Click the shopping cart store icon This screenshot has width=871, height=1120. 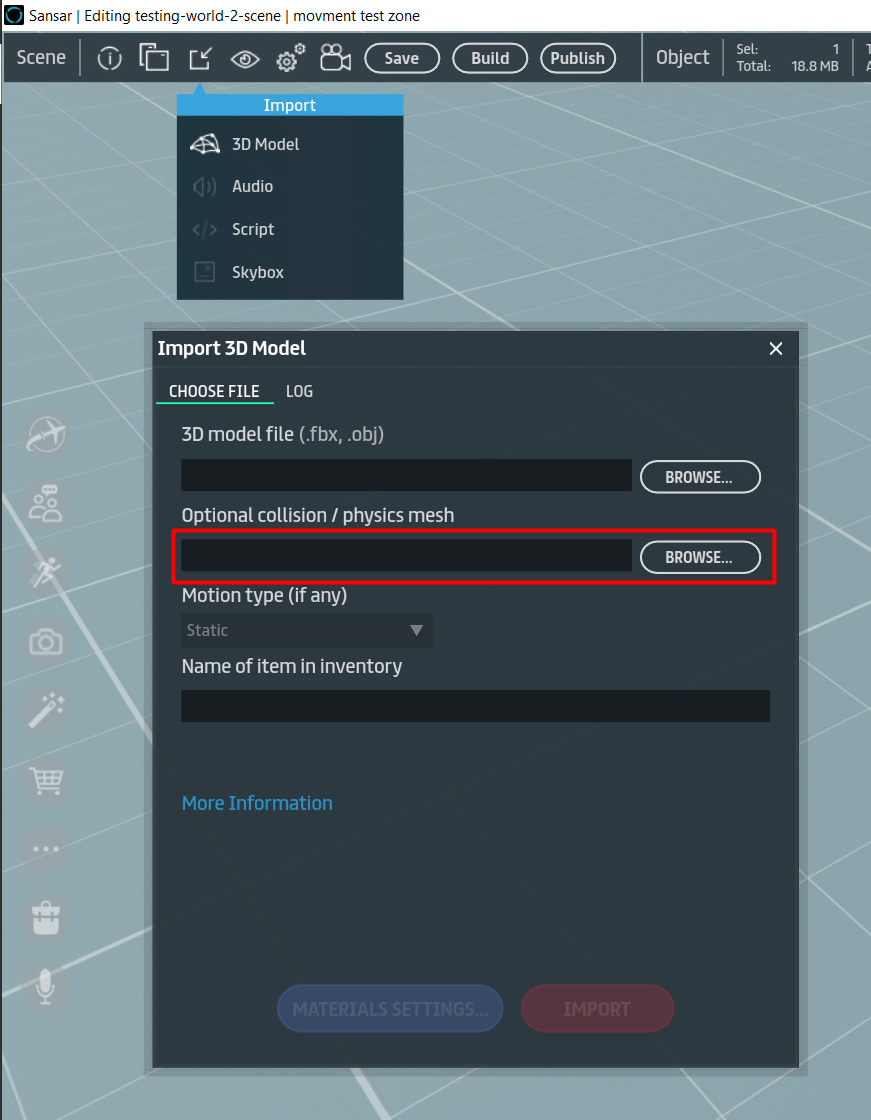[46, 780]
